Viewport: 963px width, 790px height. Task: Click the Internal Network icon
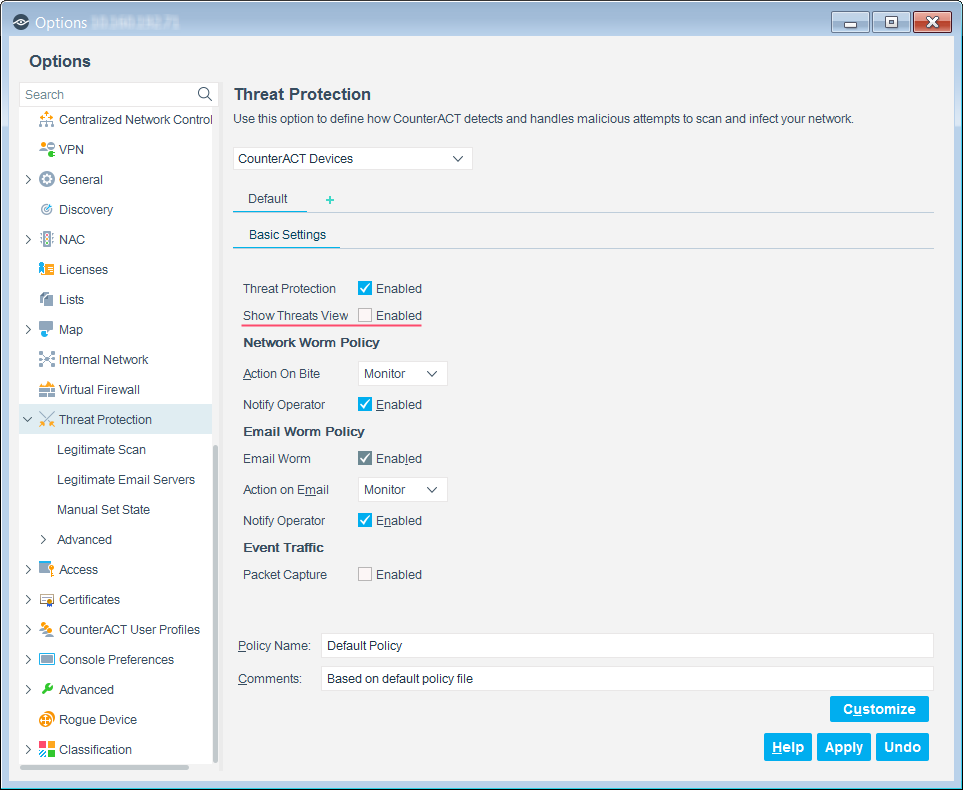(x=47, y=359)
